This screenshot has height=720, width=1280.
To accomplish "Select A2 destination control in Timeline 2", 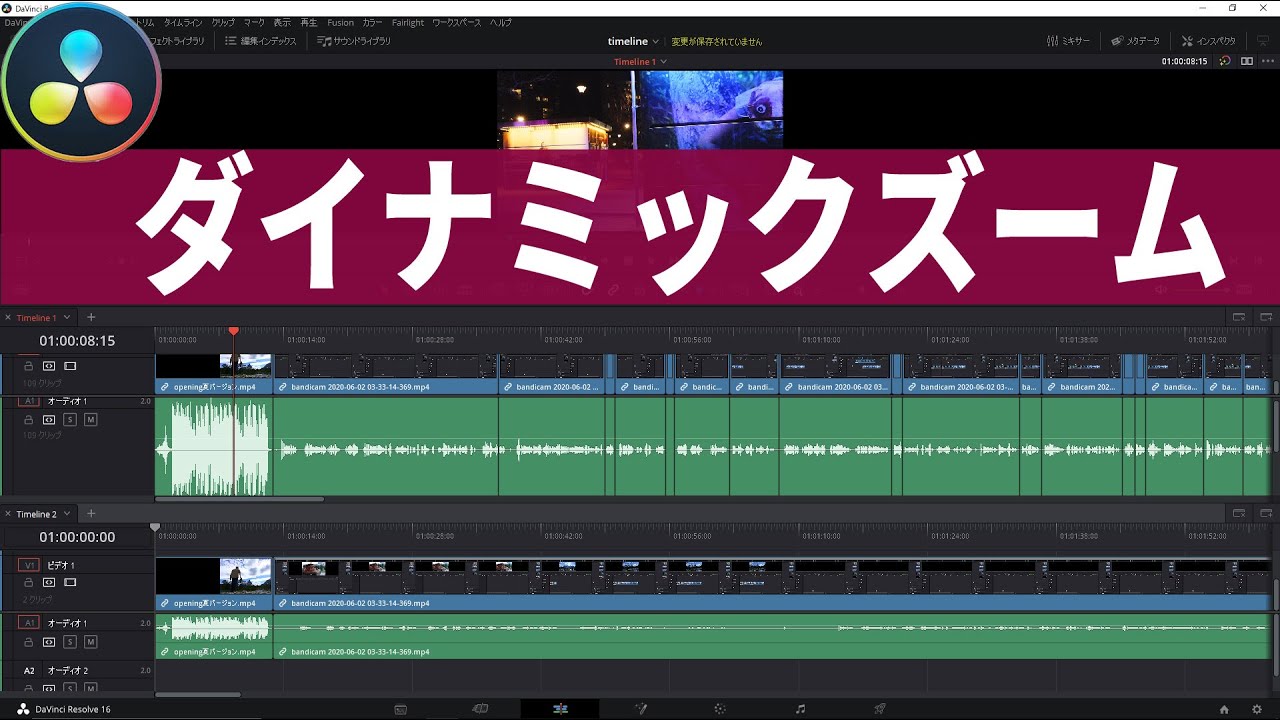I will point(29,670).
